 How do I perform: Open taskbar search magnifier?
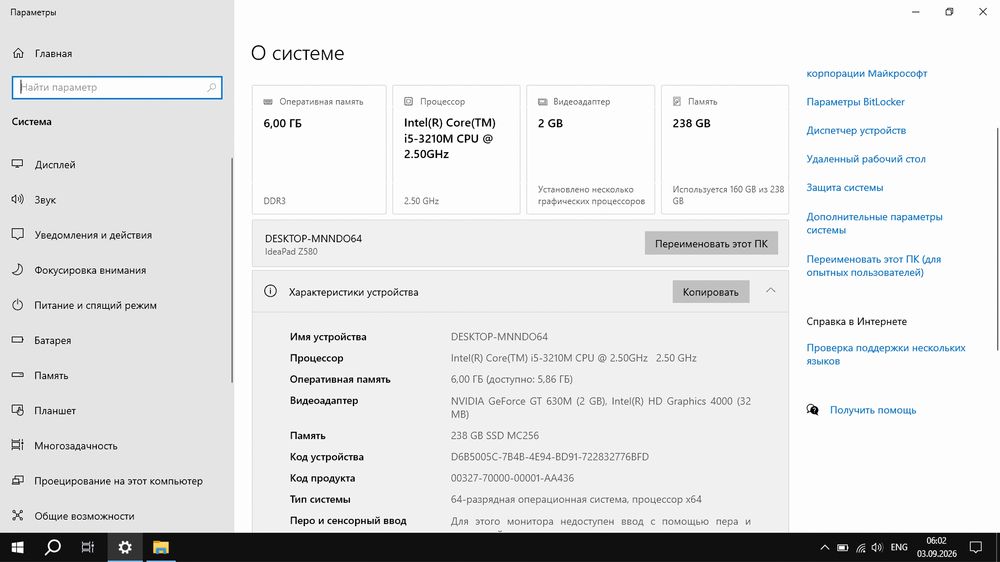(53, 547)
